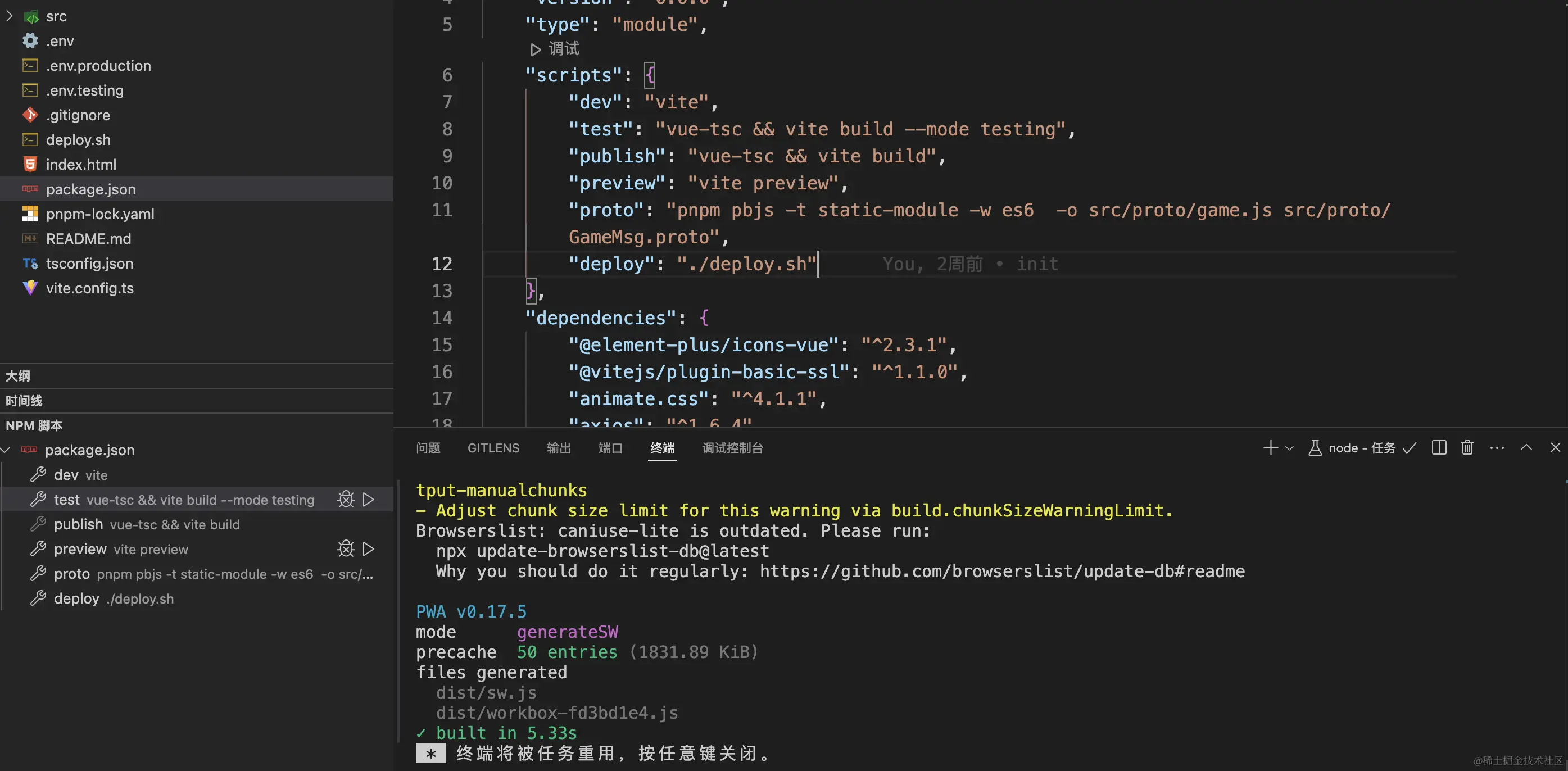Debug the test script via bug icon
1568x771 pixels.
[346, 500]
